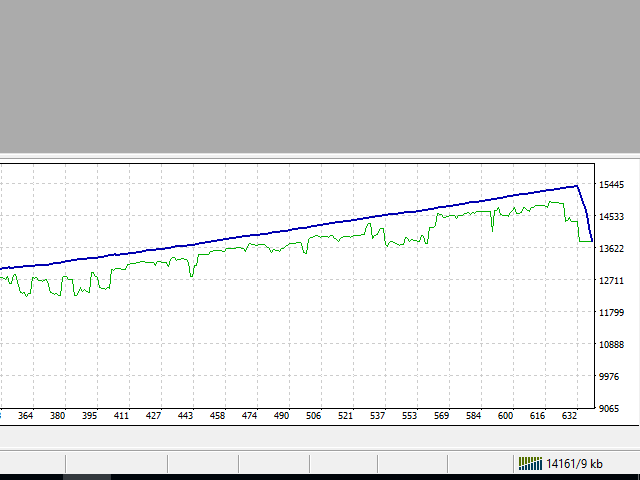Screen dimensions: 640x480
Task: Click the 11799 value on the vertical axis
Action: [612, 313]
